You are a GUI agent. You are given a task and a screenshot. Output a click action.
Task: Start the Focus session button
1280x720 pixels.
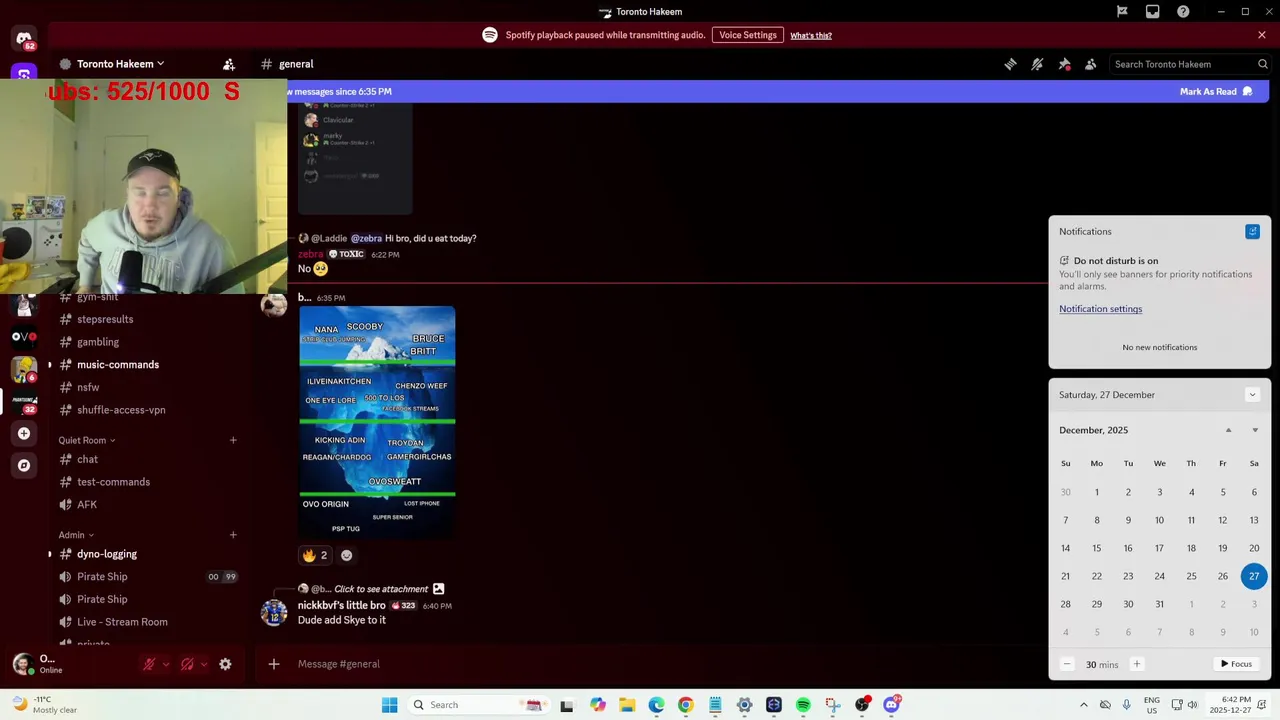1237,664
